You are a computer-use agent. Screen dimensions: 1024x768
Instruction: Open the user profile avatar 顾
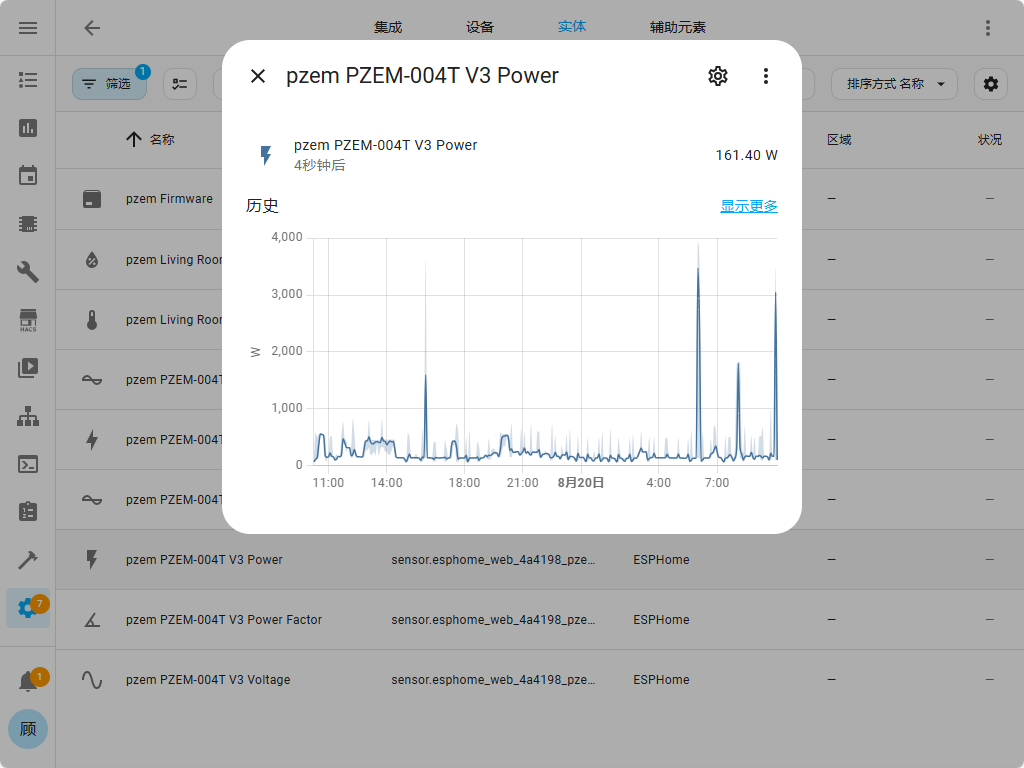pos(28,729)
